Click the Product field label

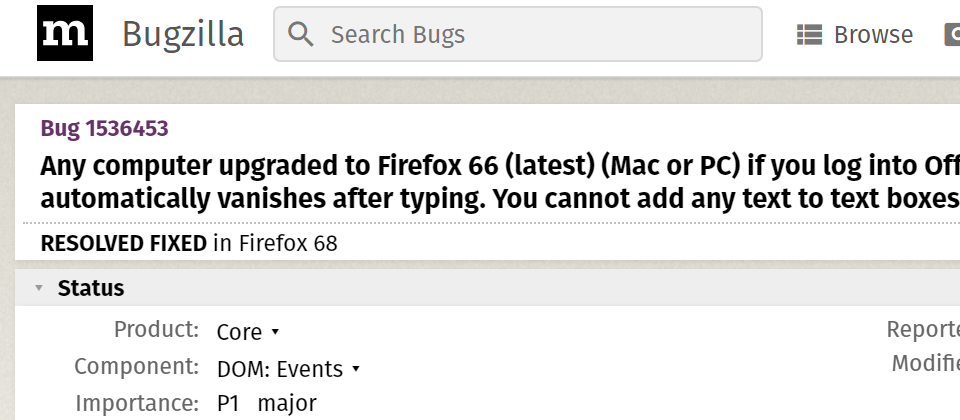pos(156,329)
